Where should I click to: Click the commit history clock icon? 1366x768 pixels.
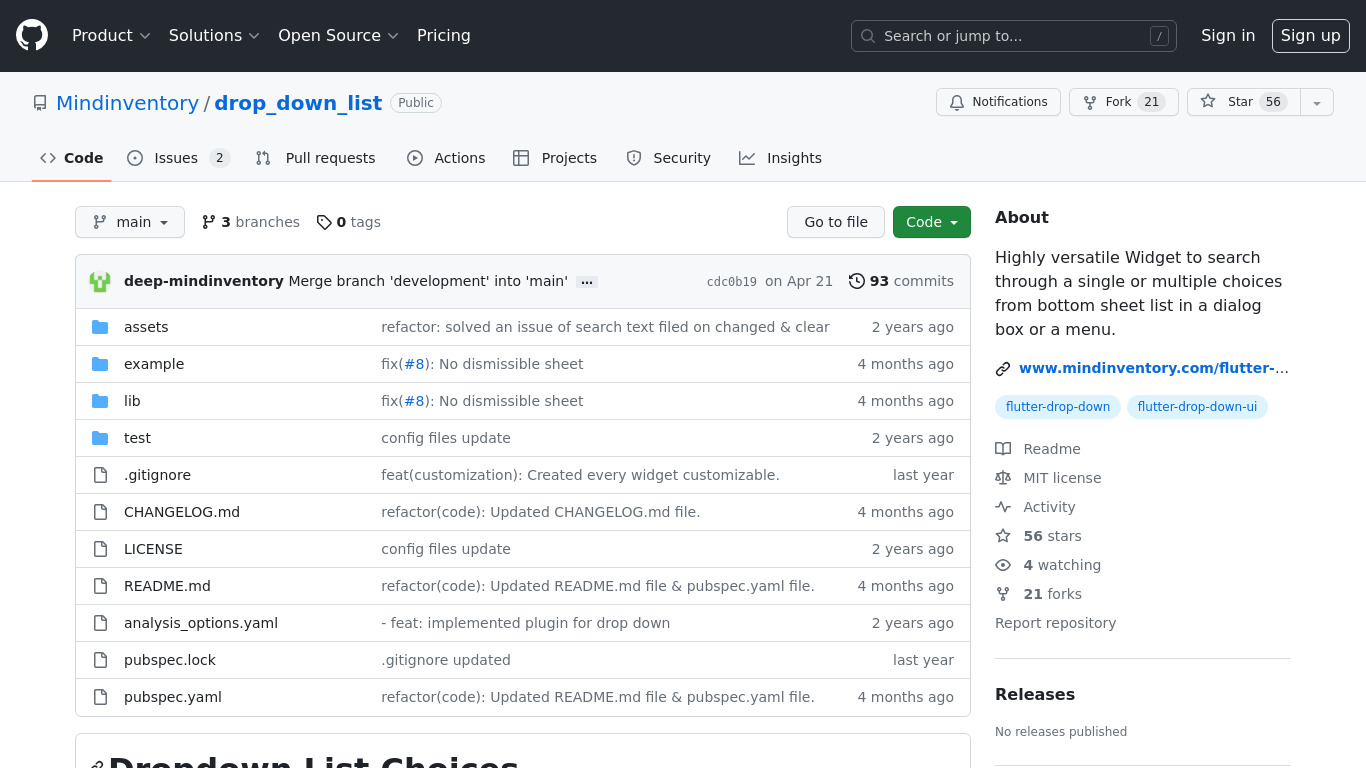pos(857,281)
